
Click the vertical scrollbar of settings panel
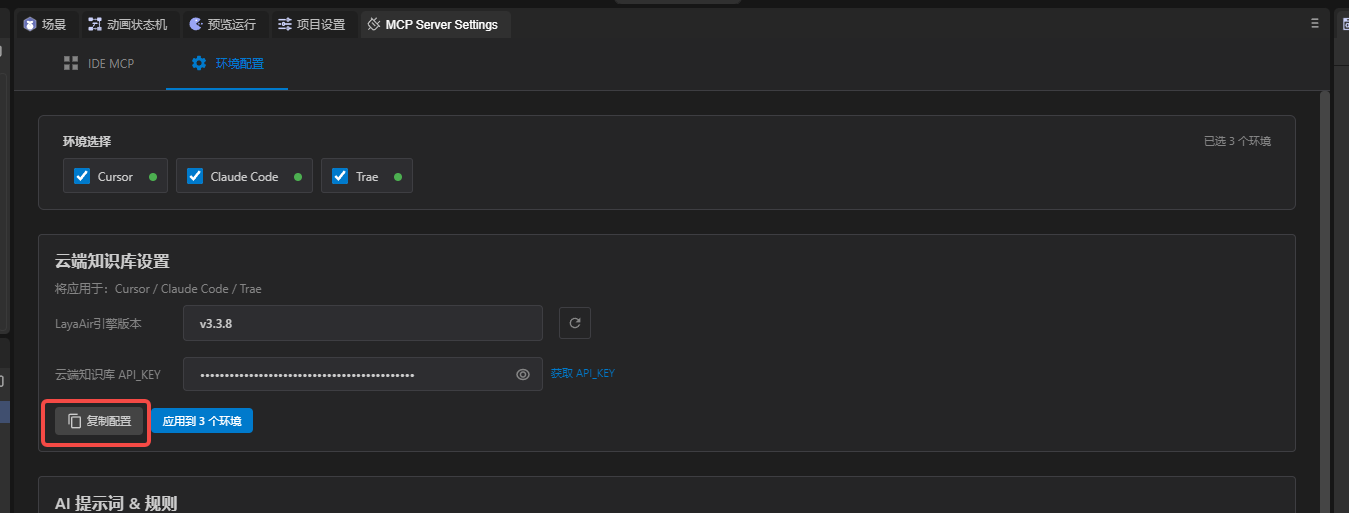(1325, 300)
